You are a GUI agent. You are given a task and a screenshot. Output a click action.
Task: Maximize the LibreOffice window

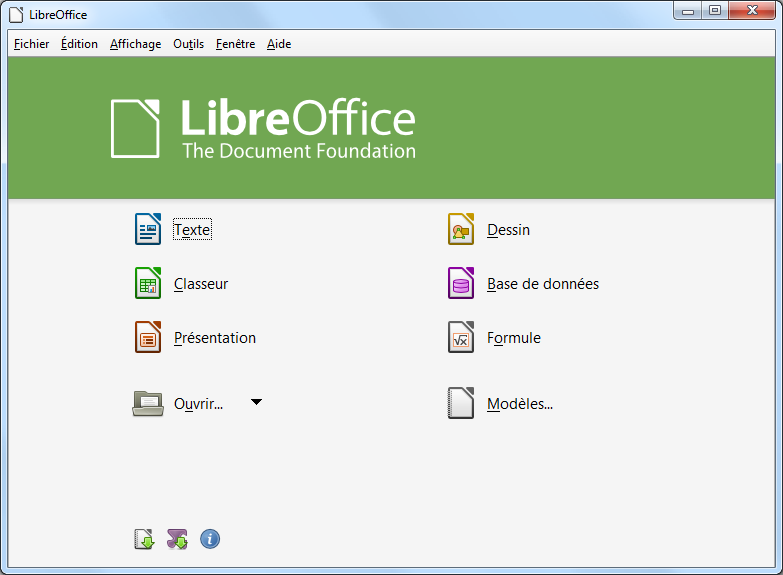[715, 10]
